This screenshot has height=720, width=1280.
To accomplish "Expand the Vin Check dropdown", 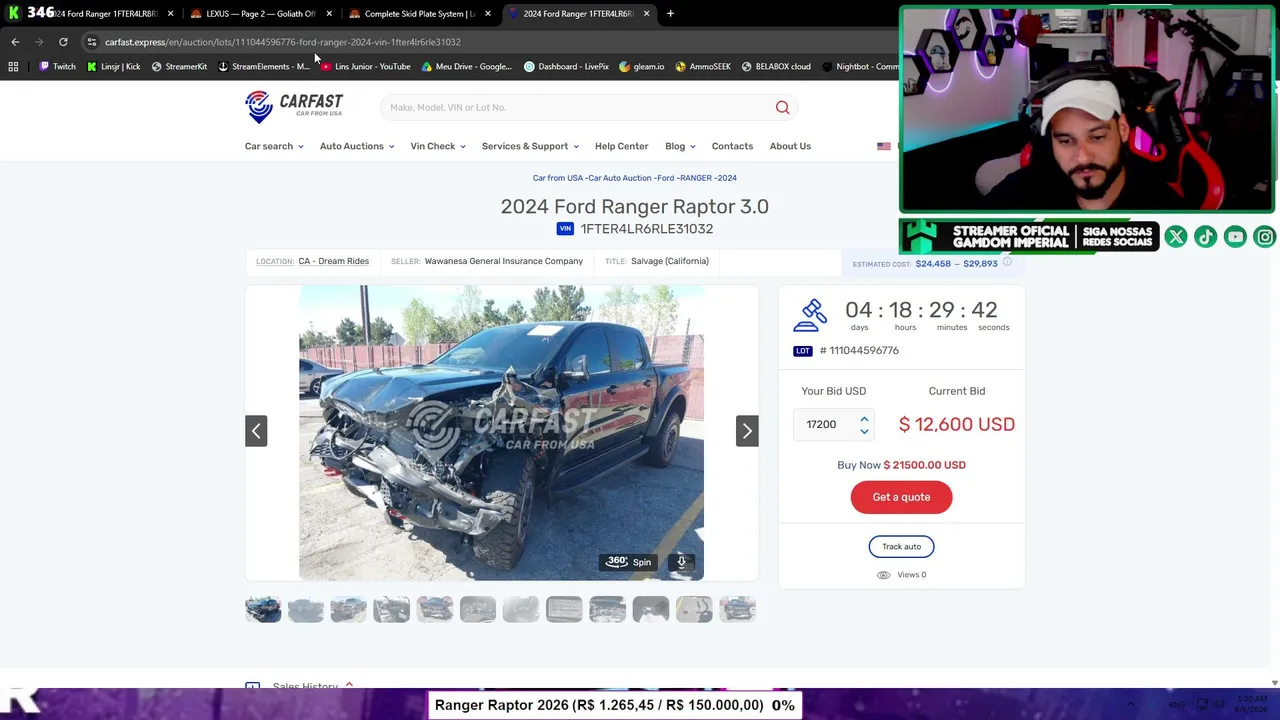I will click(438, 146).
